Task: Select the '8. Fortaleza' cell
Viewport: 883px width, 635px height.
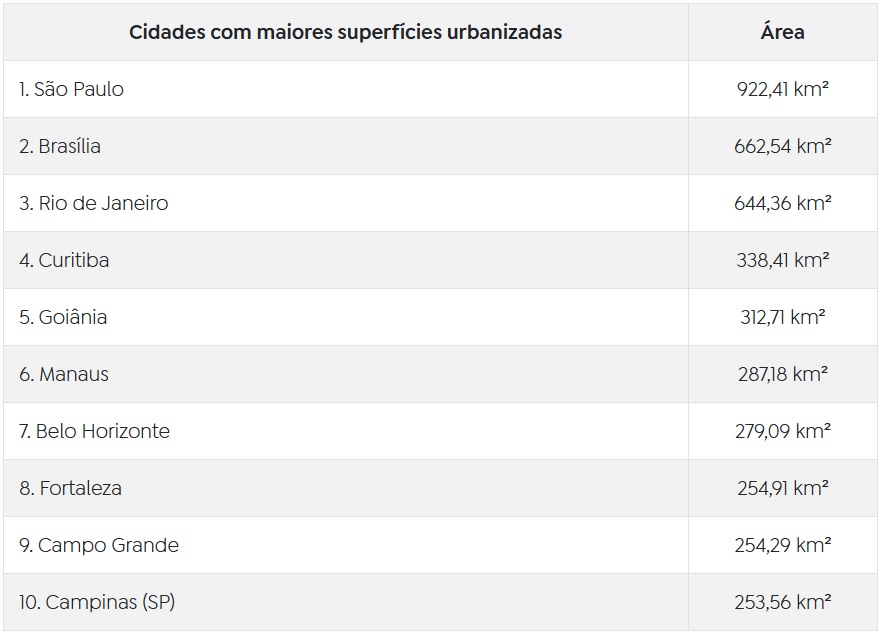Action: [346, 488]
